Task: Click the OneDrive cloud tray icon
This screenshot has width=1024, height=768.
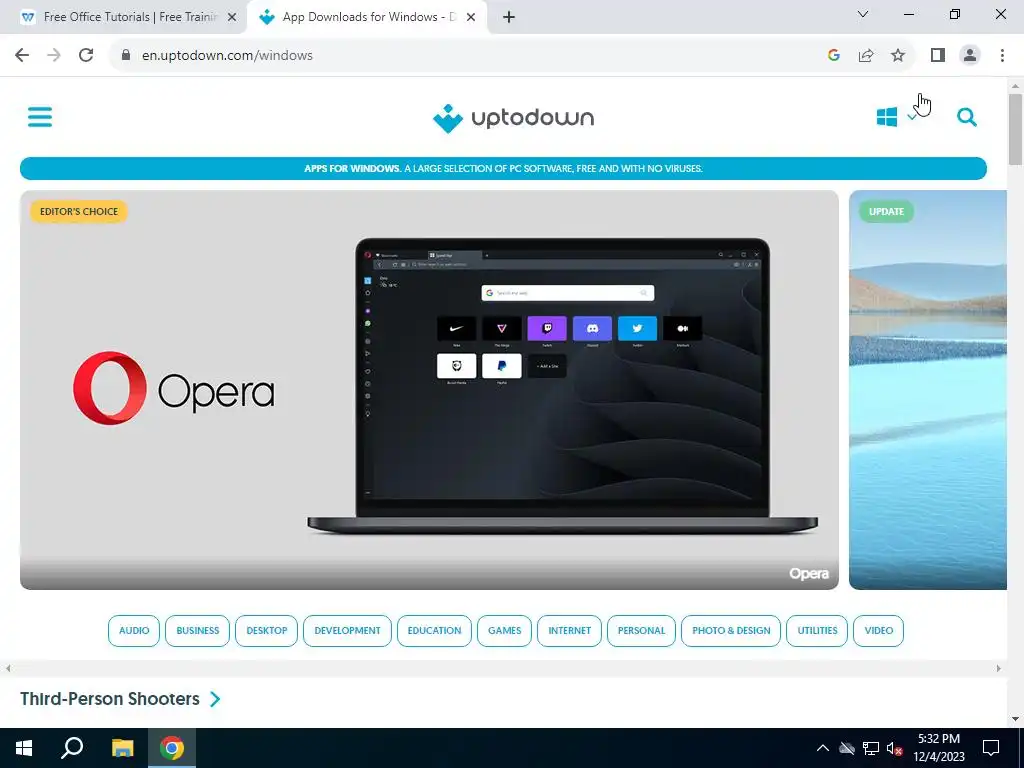Action: pos(847,748)
